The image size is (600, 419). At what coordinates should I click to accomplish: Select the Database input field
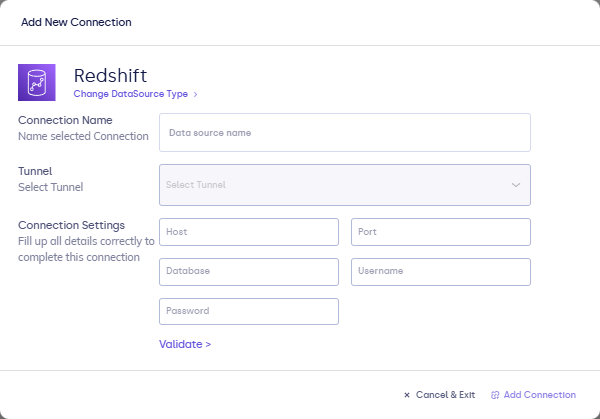[249, 272]
